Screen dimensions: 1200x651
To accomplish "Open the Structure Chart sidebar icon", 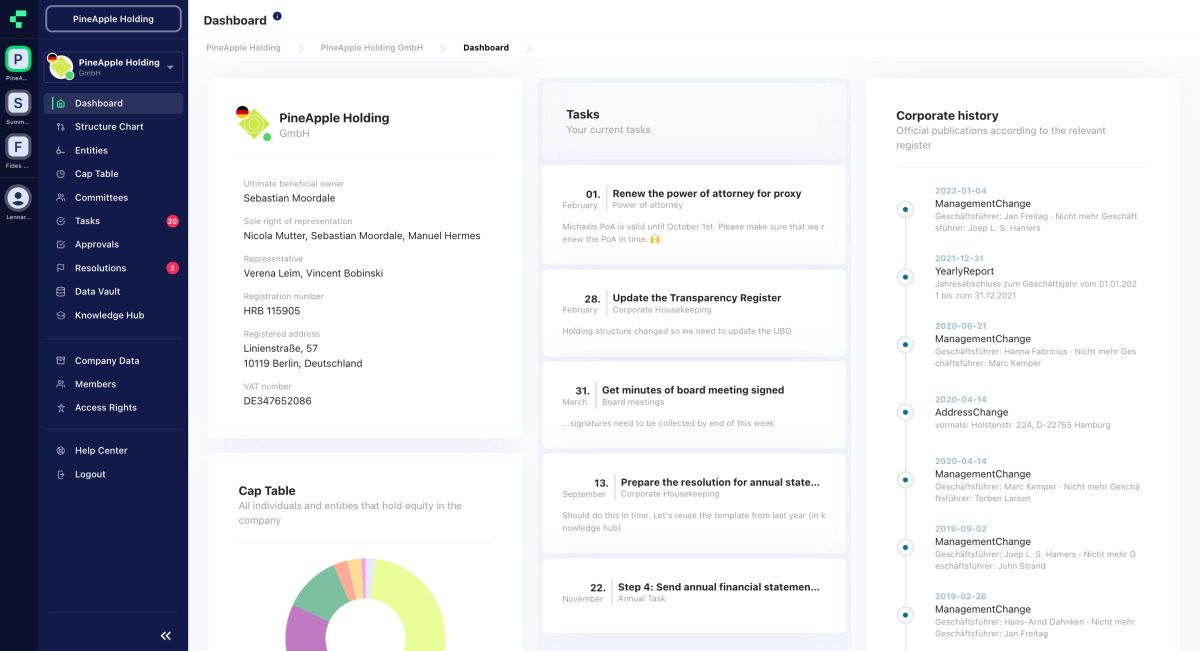I will point(61,127).
